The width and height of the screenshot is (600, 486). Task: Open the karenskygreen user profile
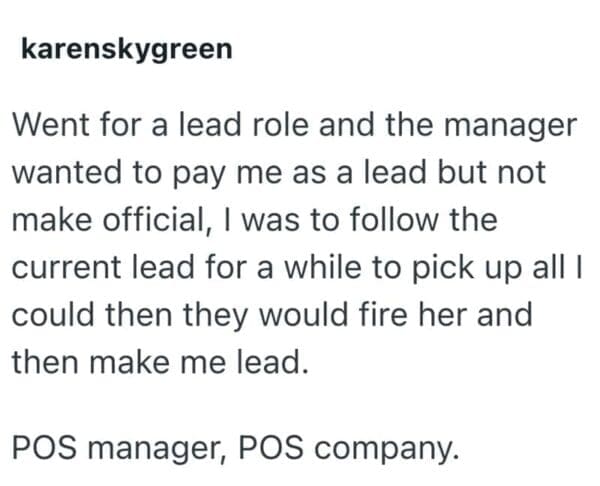click(x=126, y=48)
